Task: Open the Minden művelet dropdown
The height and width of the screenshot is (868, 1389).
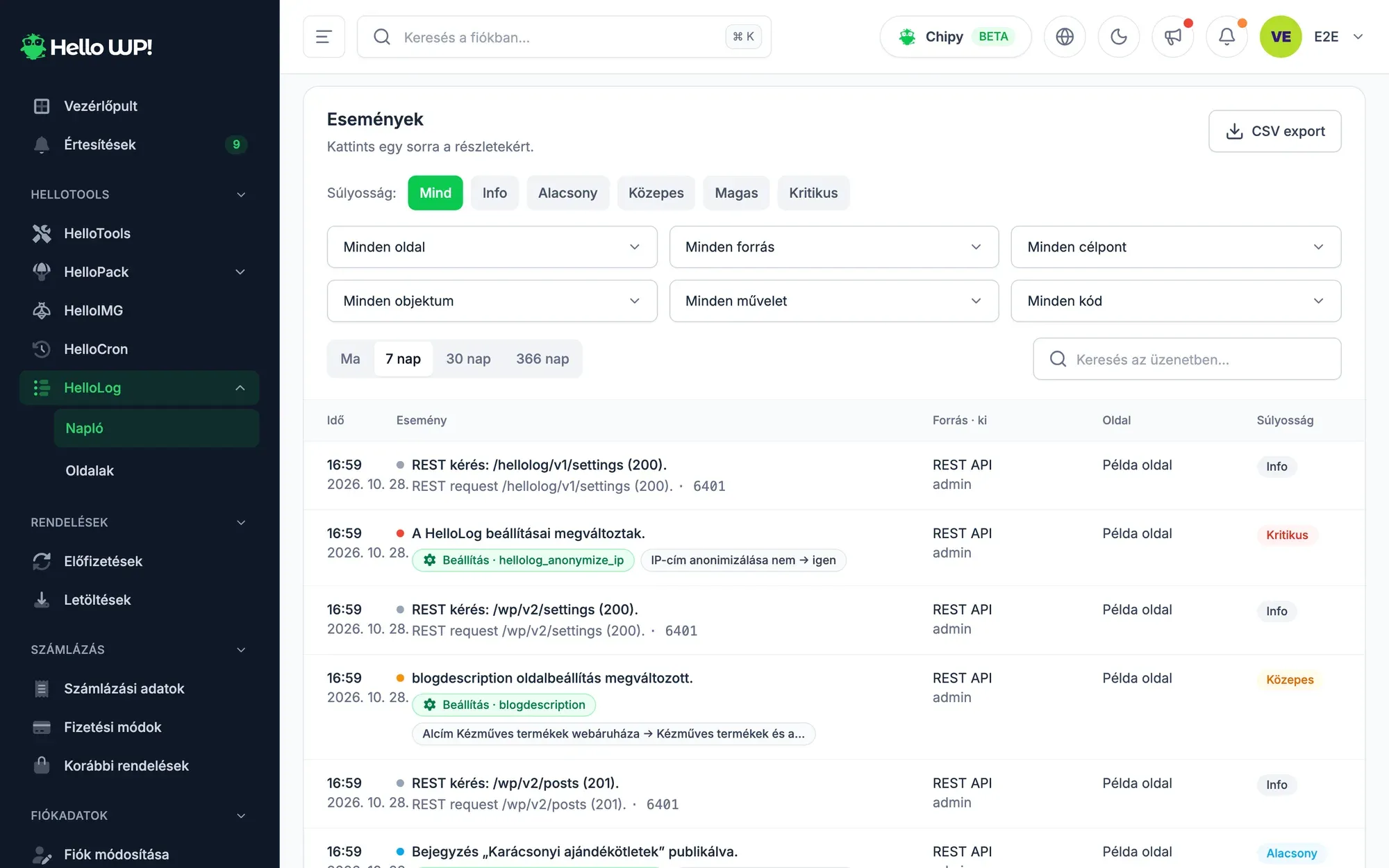Action: coord(833,301)
